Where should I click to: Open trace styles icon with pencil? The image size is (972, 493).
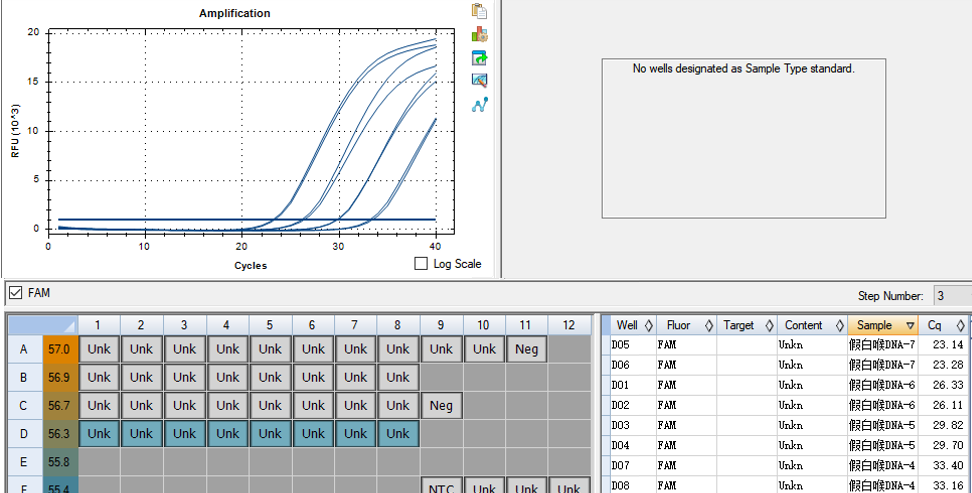point(479,81)
